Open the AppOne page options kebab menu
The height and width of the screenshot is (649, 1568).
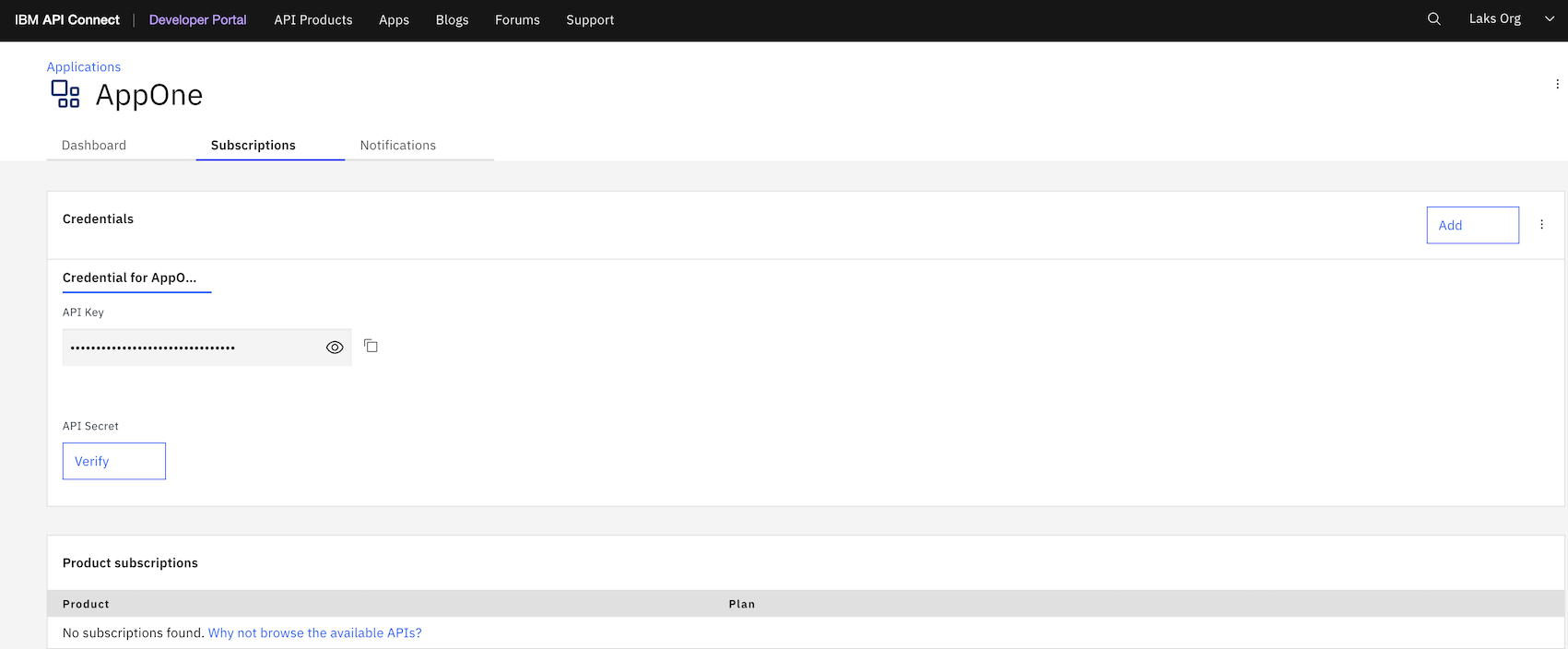coord(1557,84)
